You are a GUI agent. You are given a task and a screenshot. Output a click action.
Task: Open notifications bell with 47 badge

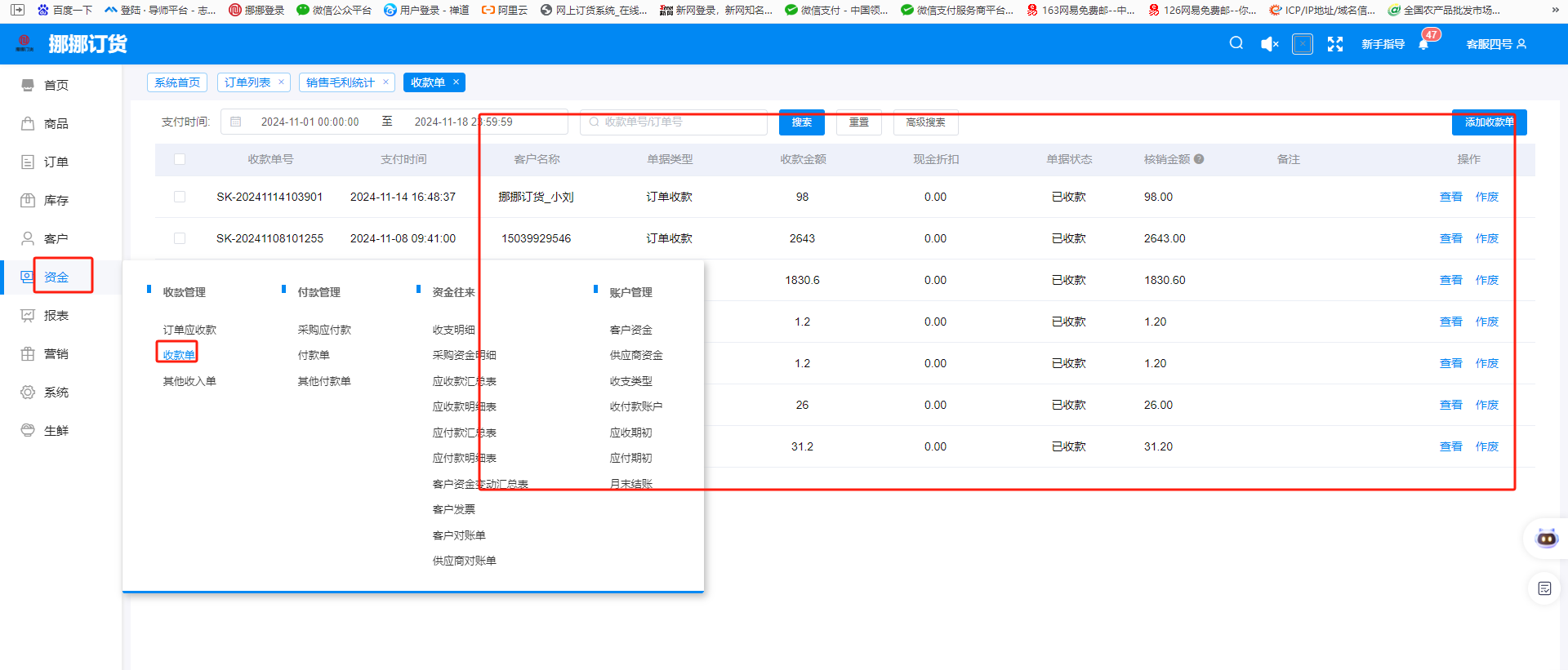[x=1423, y=45]
